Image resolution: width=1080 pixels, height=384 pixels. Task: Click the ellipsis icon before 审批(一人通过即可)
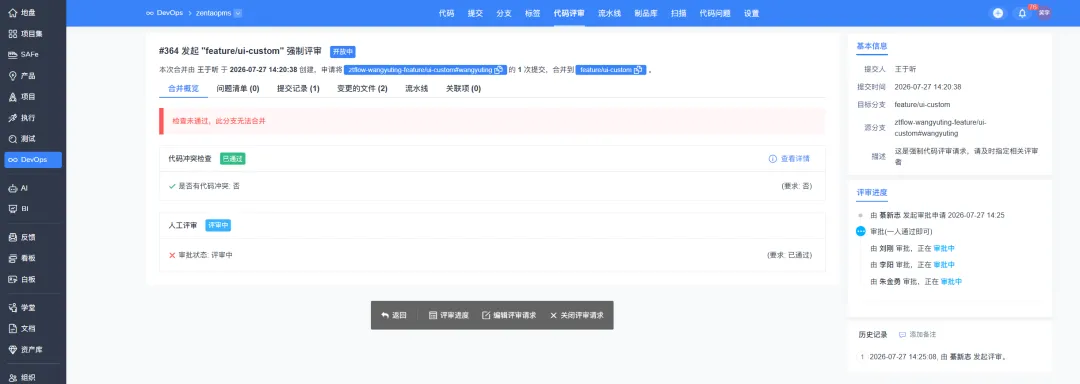pos(860,231)
